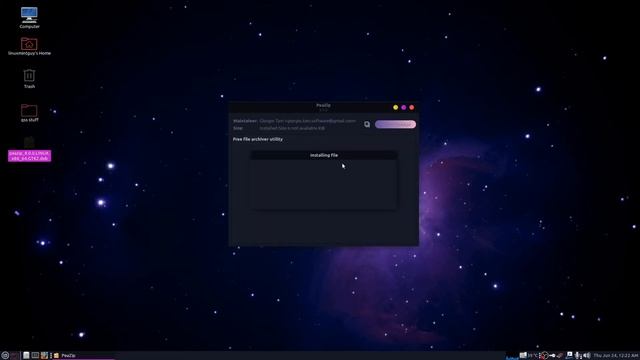This screenshot has width=640, height=360.
Task: Click the colorful app launcher in the taskbar
Action: (x=44, y=356)
